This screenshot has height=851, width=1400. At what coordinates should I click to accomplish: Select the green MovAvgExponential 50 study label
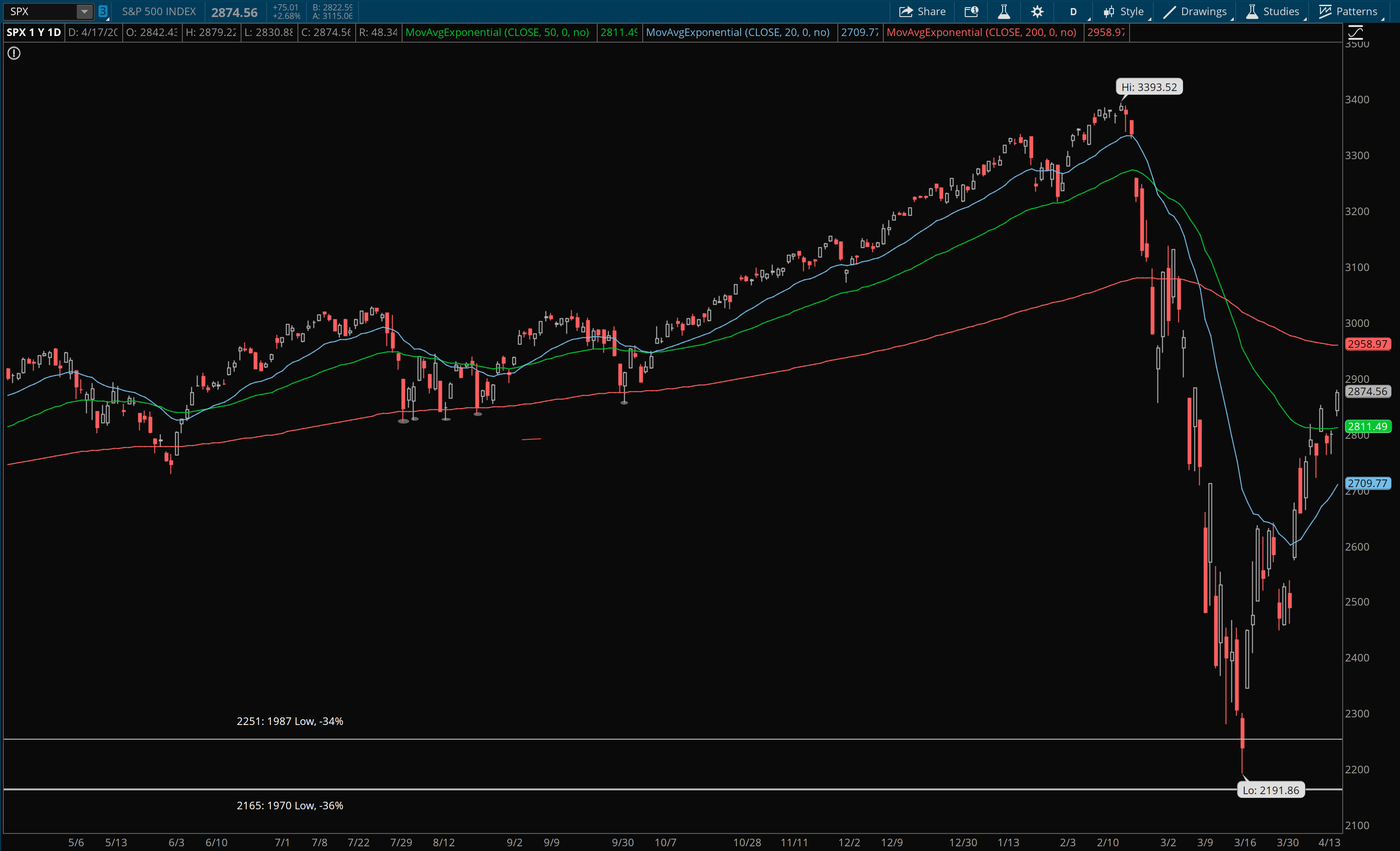(497, 32)
